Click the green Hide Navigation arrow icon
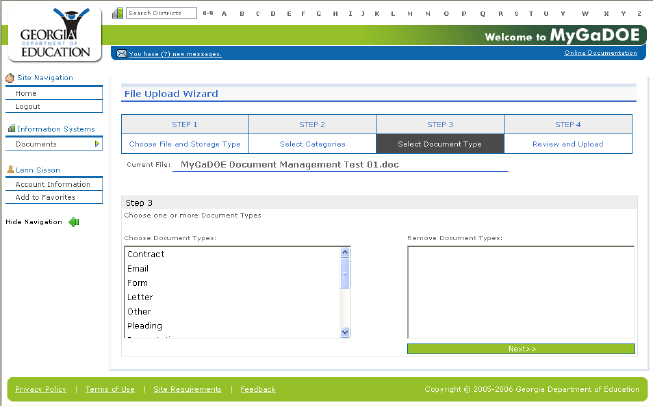This screenshot has width=653, height=407. click(74, 222)
